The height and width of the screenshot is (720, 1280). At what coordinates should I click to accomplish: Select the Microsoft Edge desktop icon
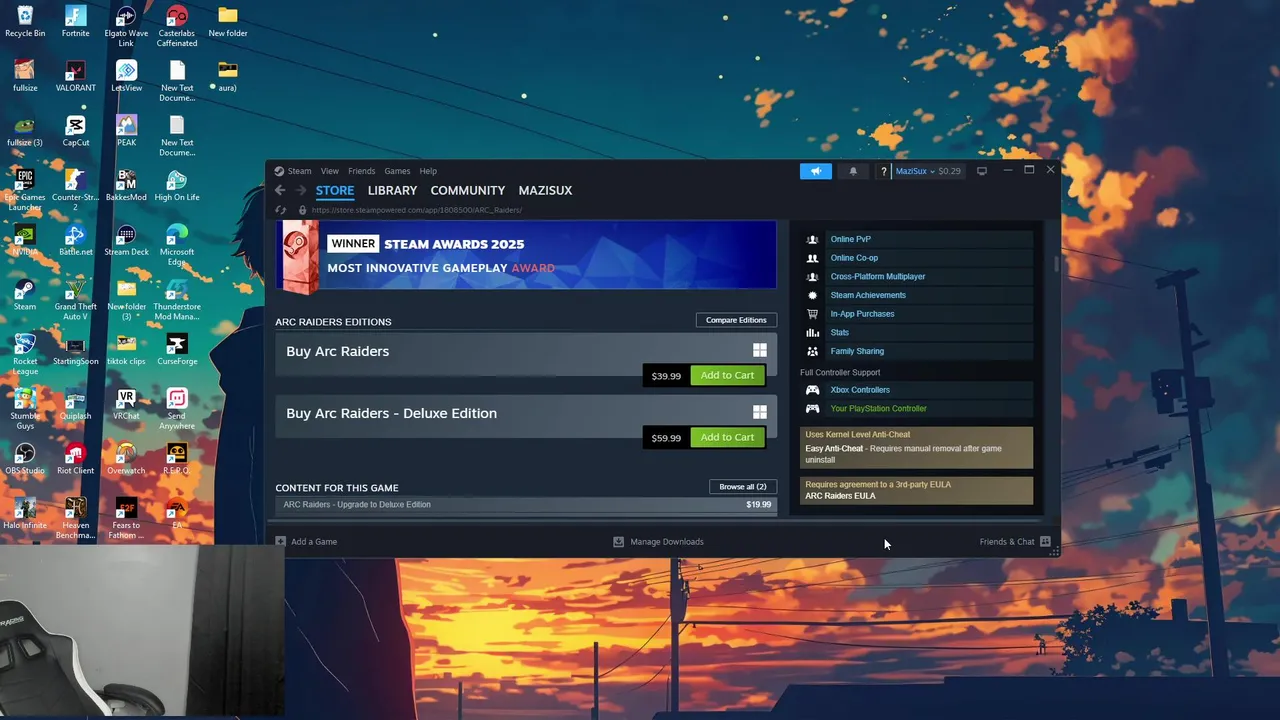point(177,245)
